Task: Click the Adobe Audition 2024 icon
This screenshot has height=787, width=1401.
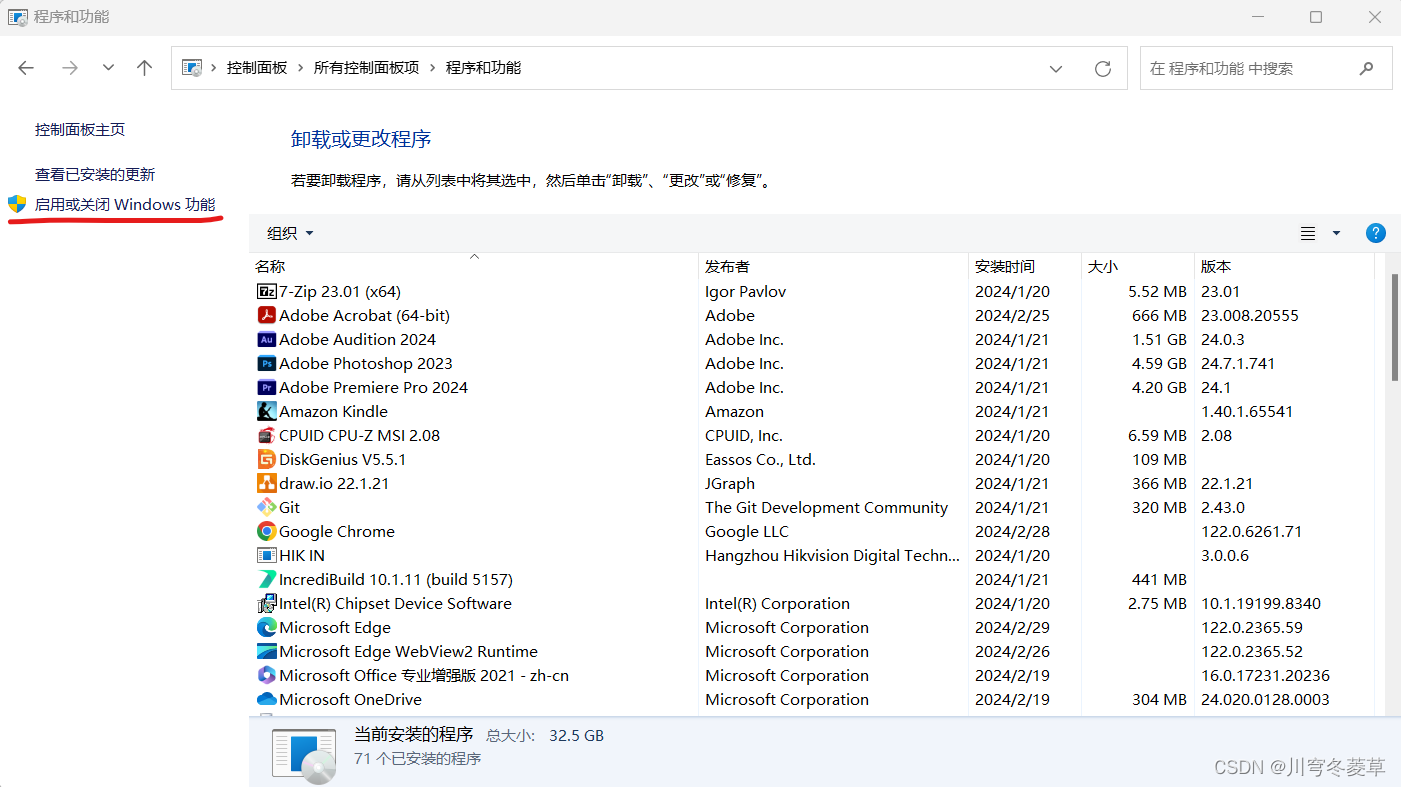Action: coord(266,340)
